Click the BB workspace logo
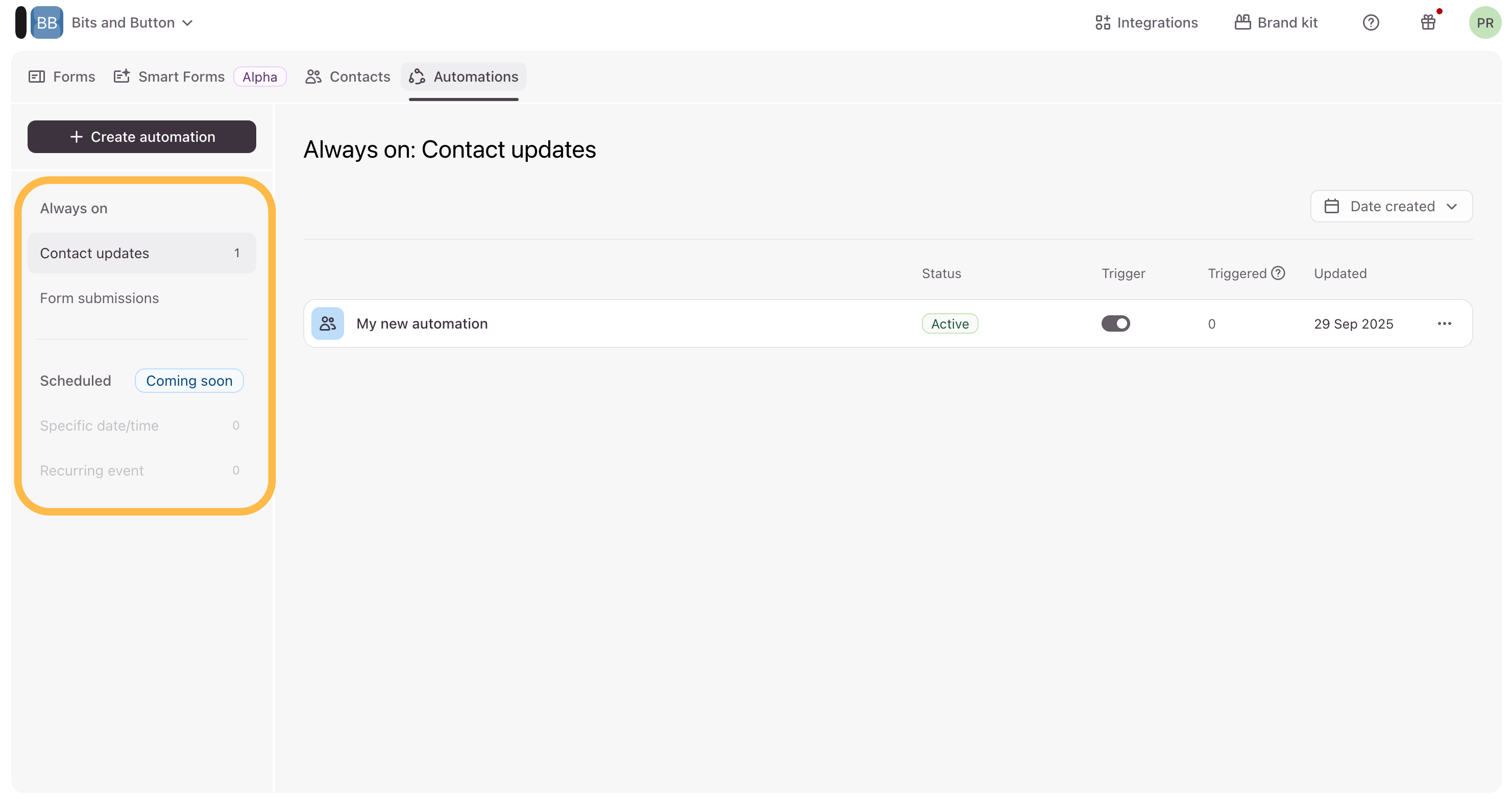The width and height of the screenshot is (1512, 799). 46,23
